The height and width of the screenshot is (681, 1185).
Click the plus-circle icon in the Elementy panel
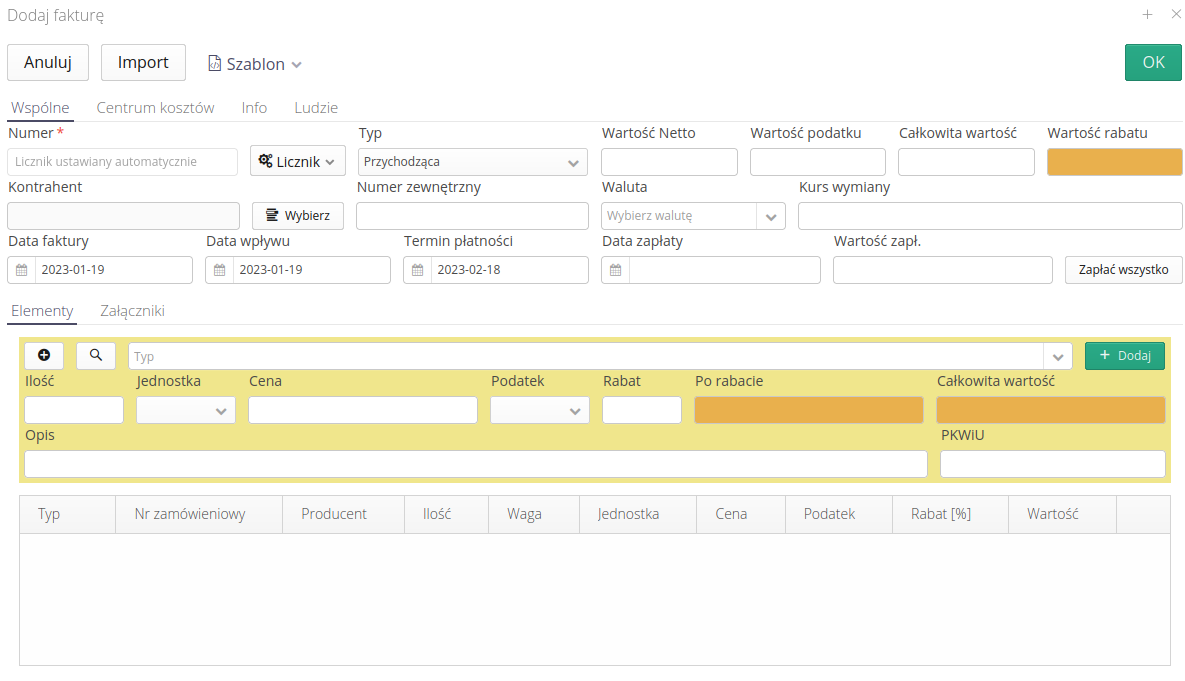click(x=44, y=355)
